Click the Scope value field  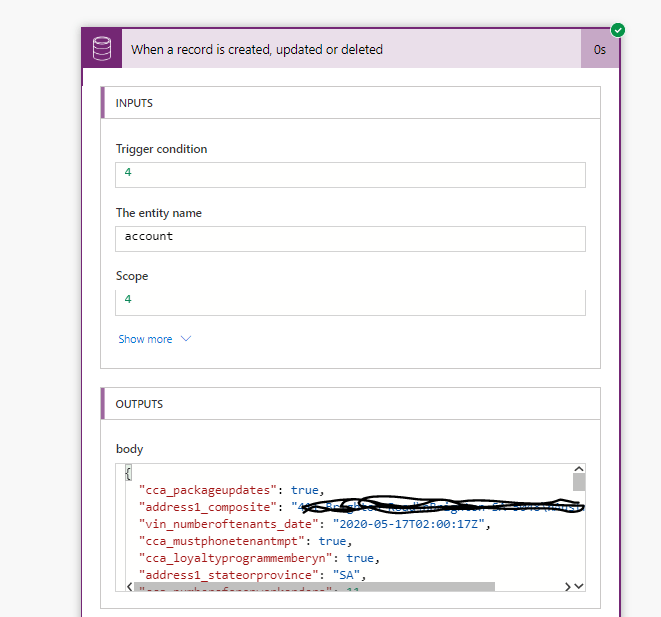(350, 301)
